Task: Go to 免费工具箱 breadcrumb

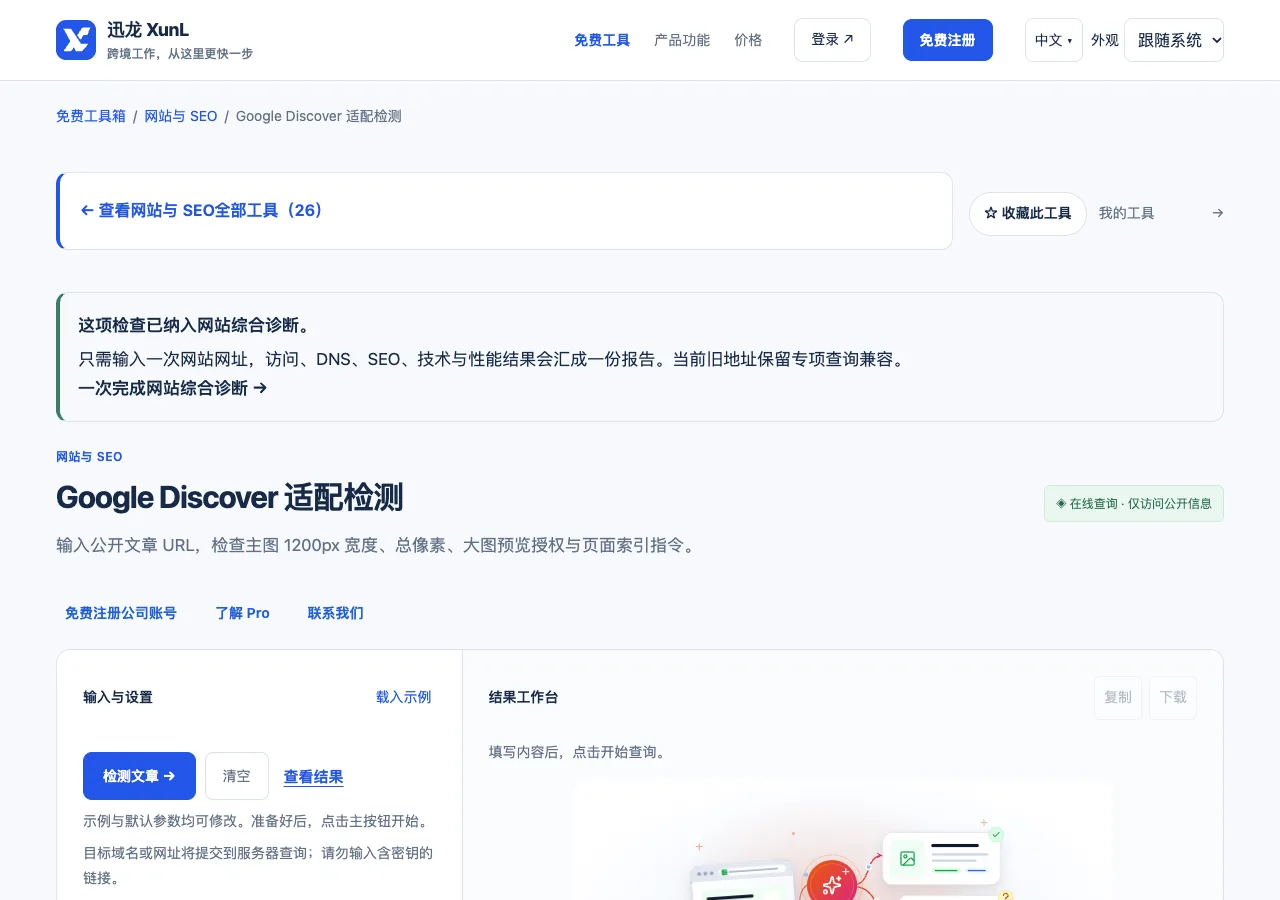Action: point(91,116)
